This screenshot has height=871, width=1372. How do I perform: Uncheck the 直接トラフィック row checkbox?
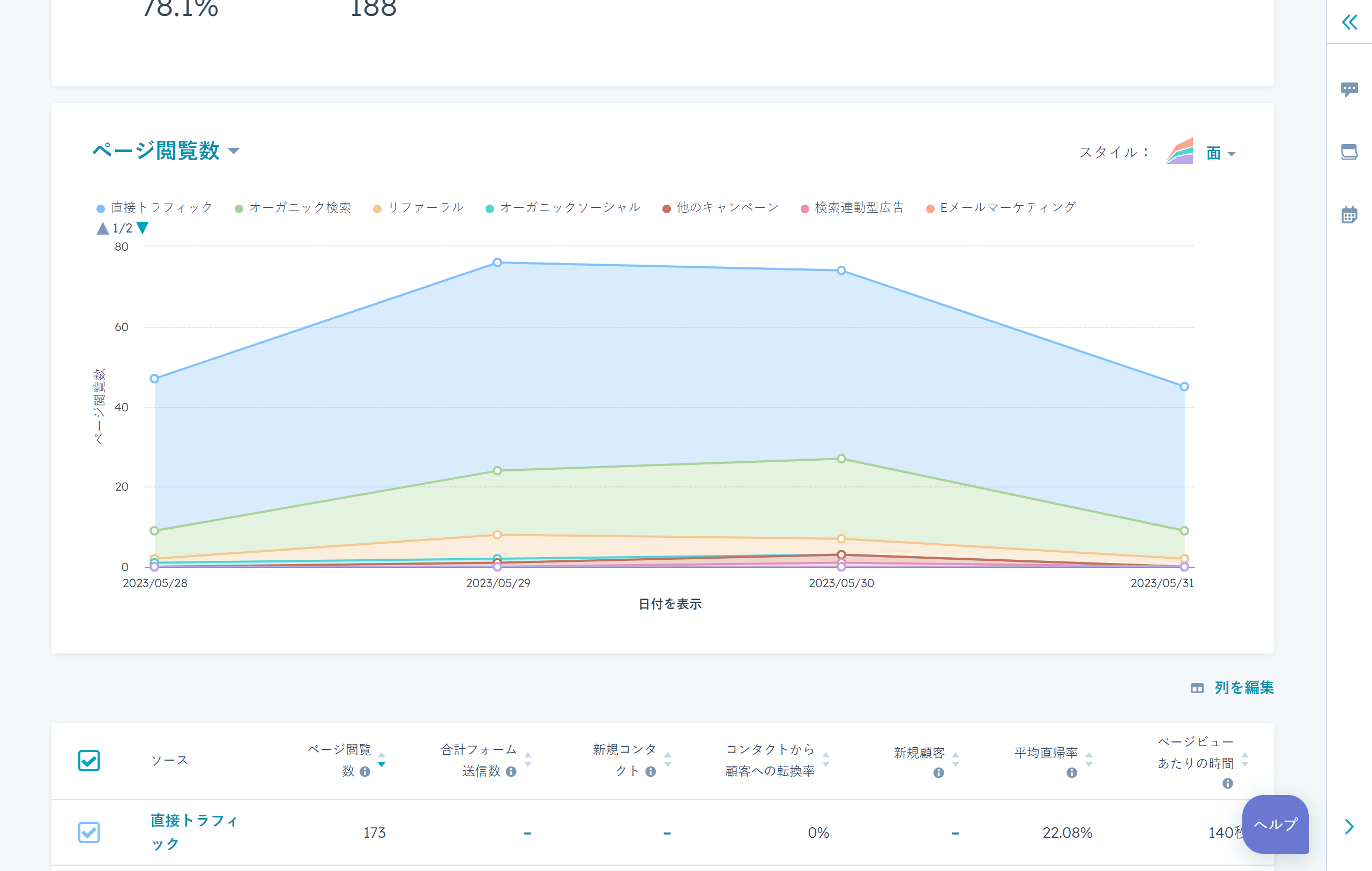pyautogui.click(x=89, y=832)
